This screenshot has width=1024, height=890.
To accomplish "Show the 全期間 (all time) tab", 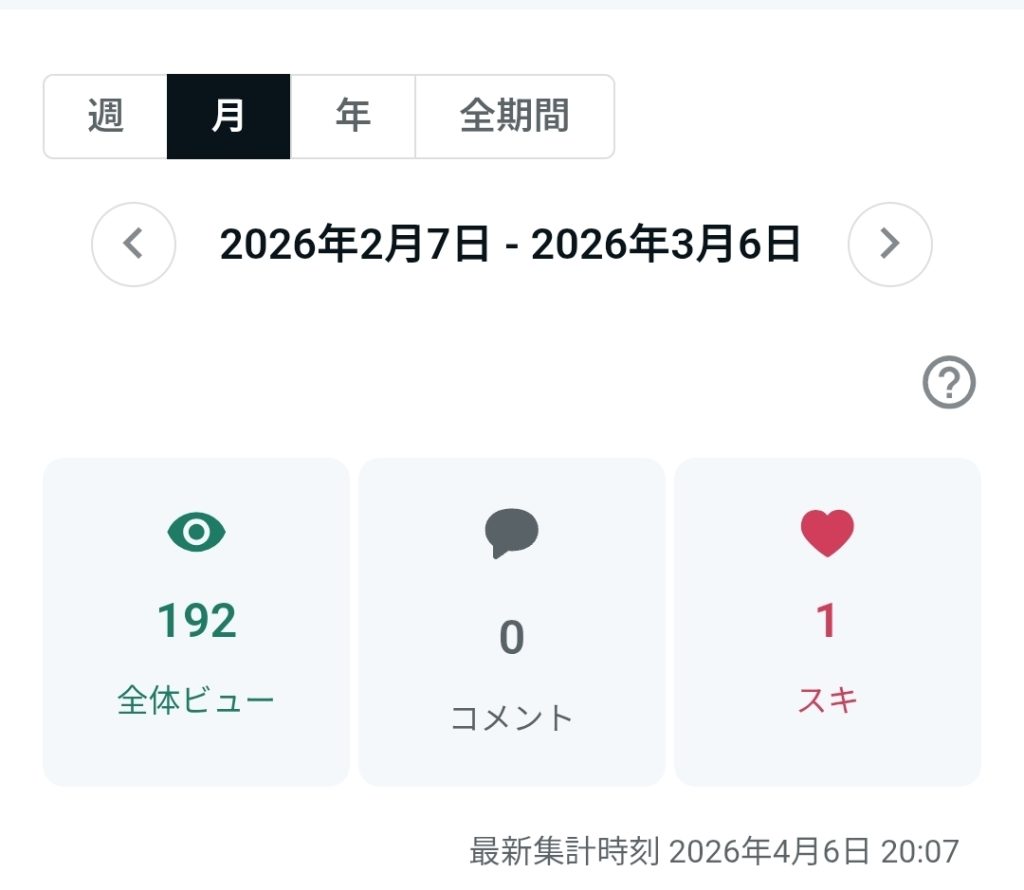I will tap(514, 117).
